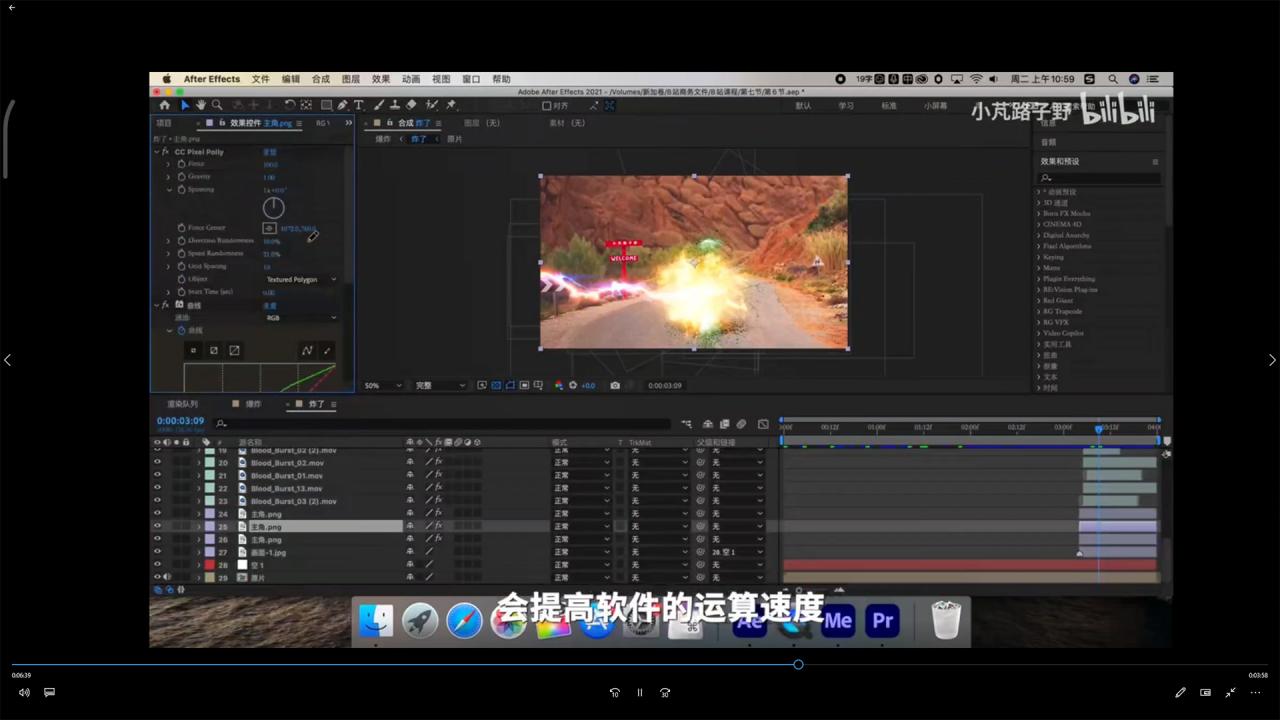Click the video player exit fullscreen icon
The image size is (1280, 720).
coord(1231,692)
